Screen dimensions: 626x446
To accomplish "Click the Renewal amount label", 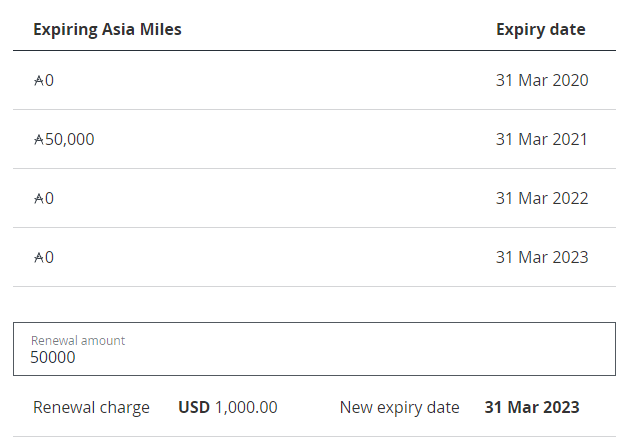I will click(x=78, y=341).
